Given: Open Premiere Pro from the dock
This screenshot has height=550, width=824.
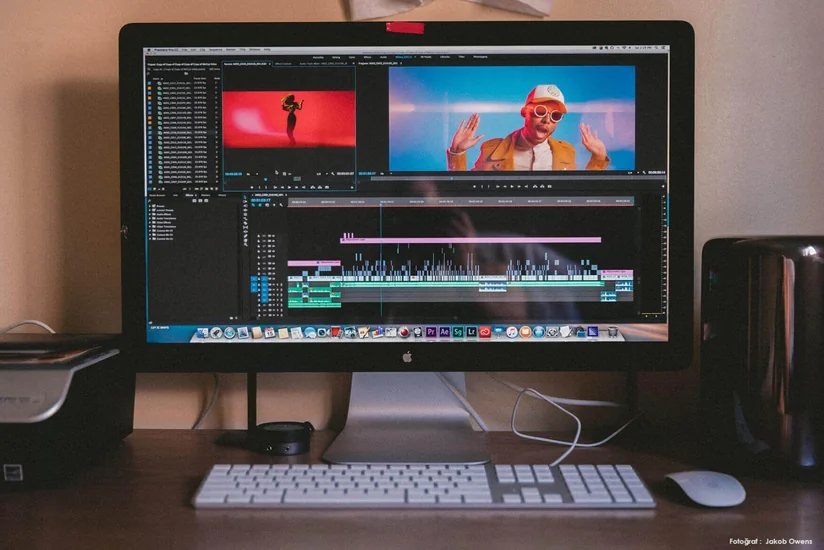Looking at the screenshot, I should coord(431,332).
